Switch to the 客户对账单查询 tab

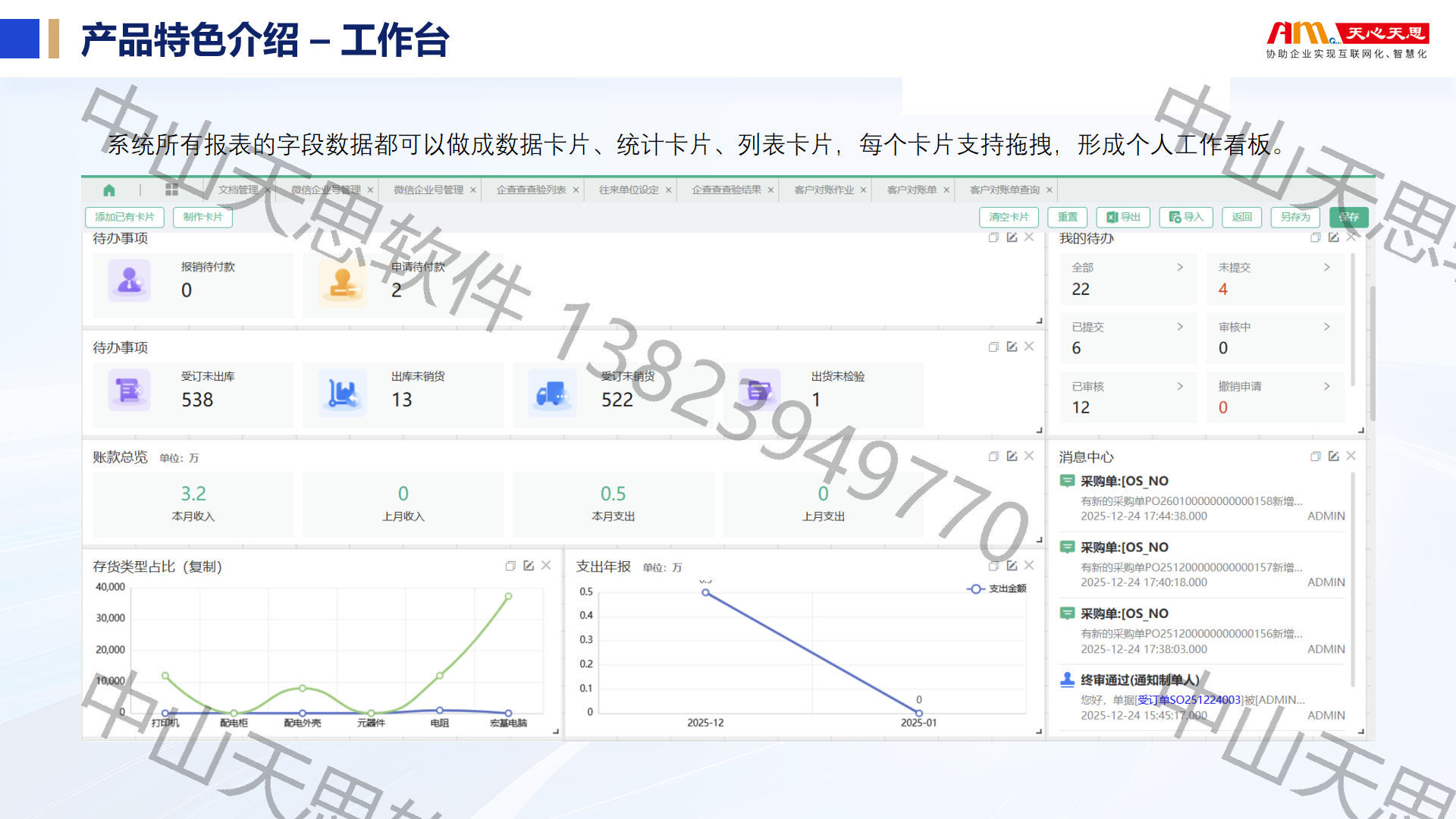1005,190
